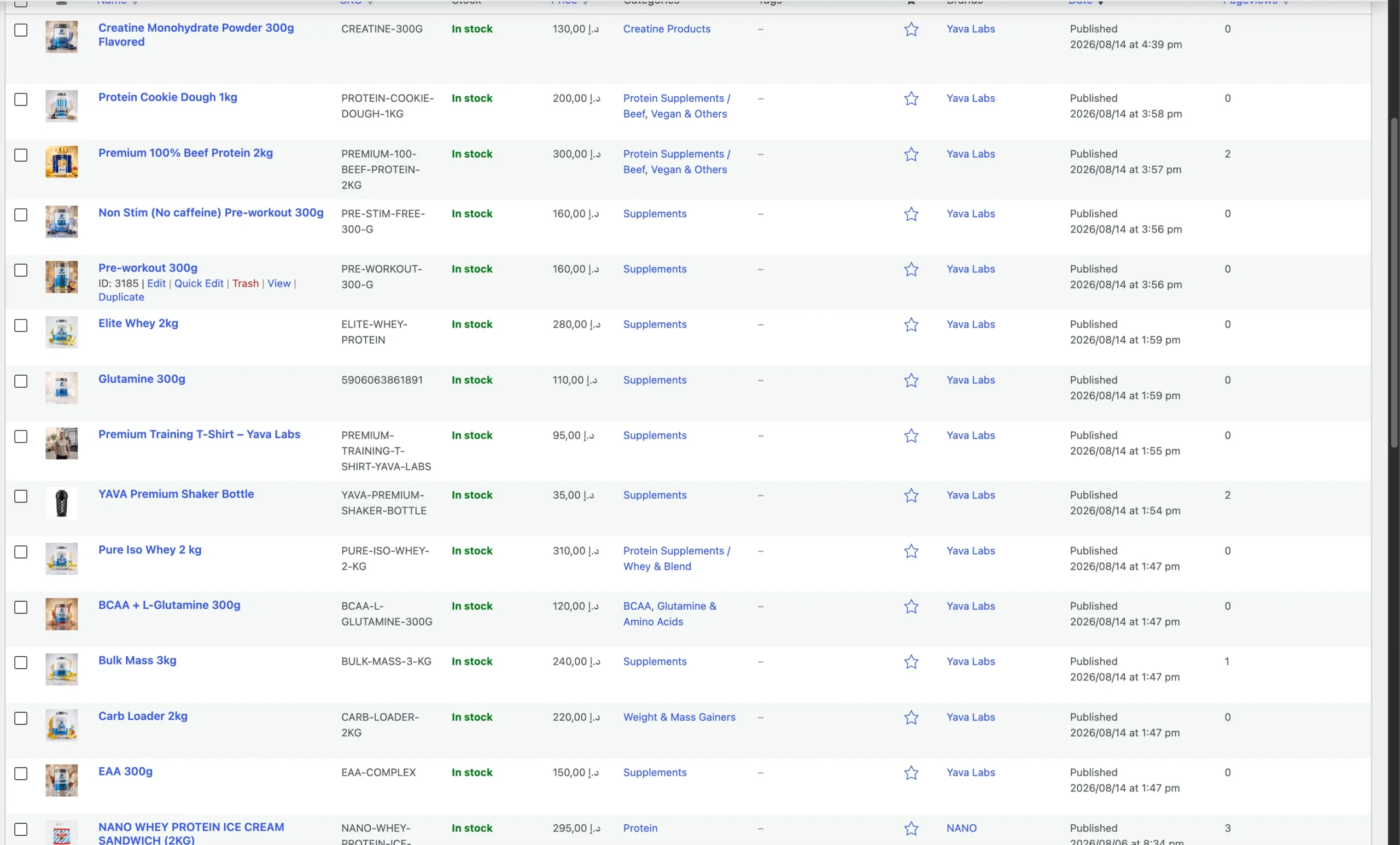Open the Carb Loader 2kg product link
Viewport: 1400px width, 845px height.
[143, 716]
